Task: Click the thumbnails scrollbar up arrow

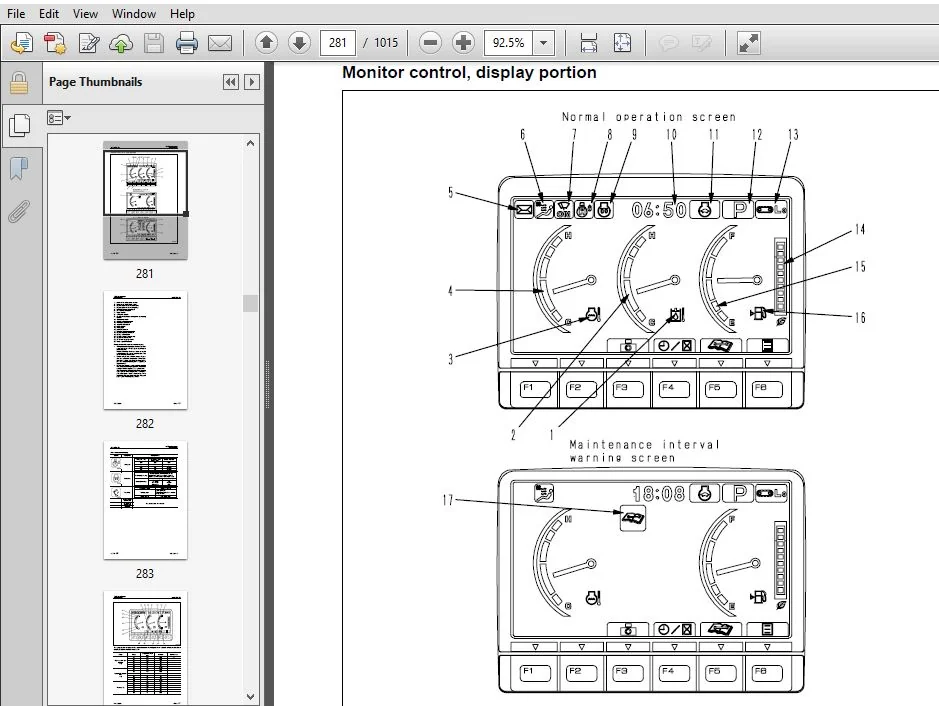Action: tap(250, 144)
